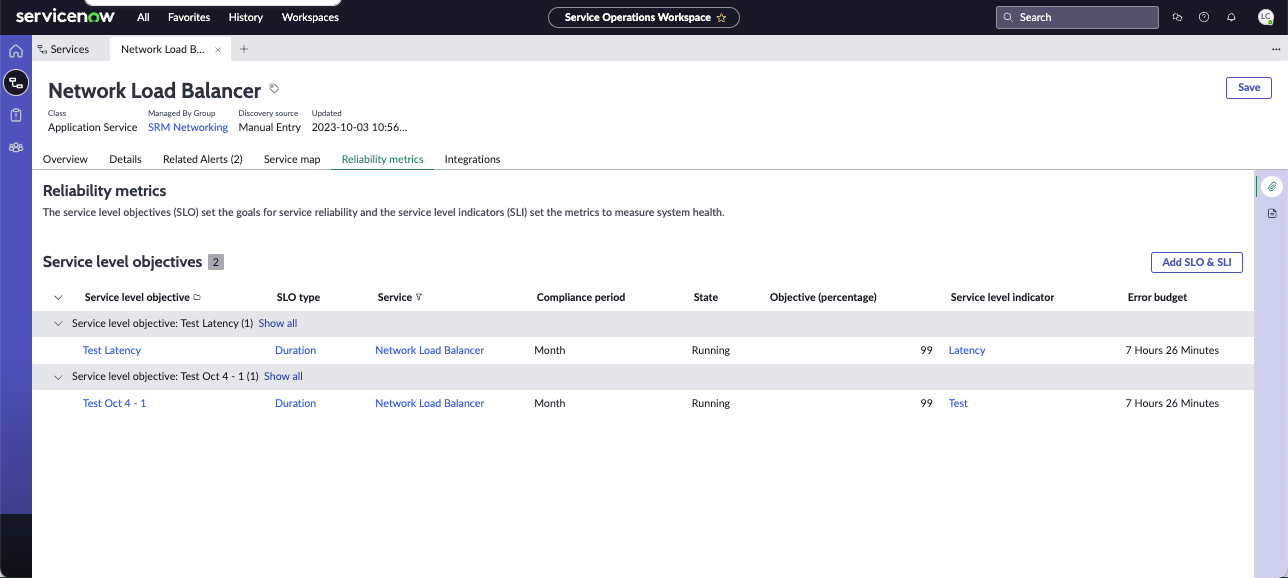Viewport: 1288px width, 578px height.
Task: Open the All menu
Action: coord(144,17)
